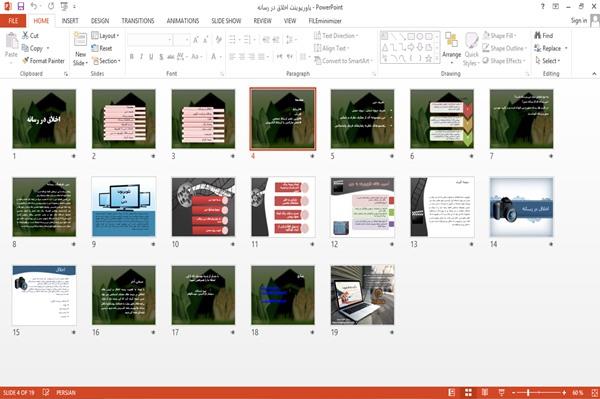The height and width of the screenshot is (399, 600).
Task: Select slide 19 laptop thumbnail
Action: (x=362, y=295)
